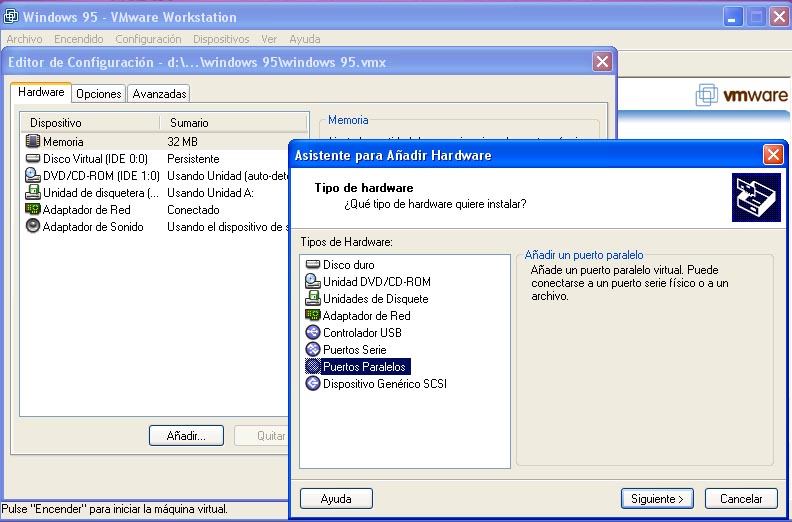Click the Sumario column header
The width and height of the screenshot is (792, 522).
coord(233,123)
